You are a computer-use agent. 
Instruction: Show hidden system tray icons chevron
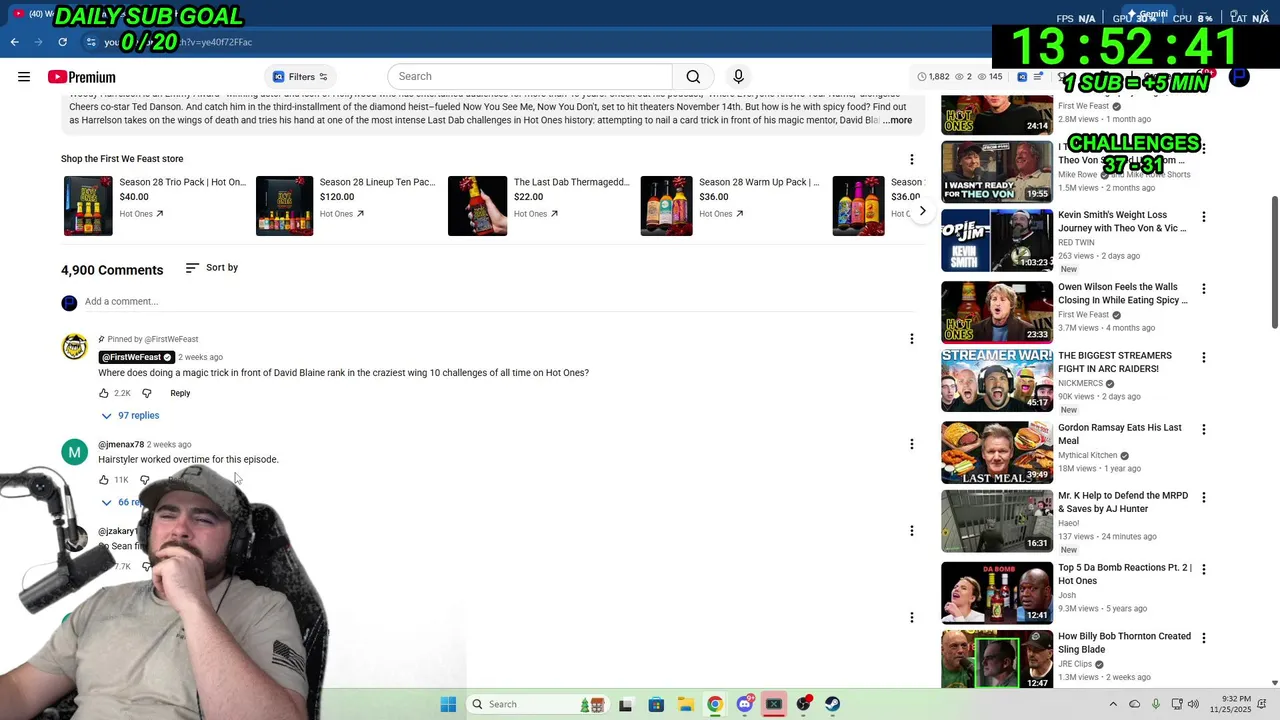pos(1113,704)
